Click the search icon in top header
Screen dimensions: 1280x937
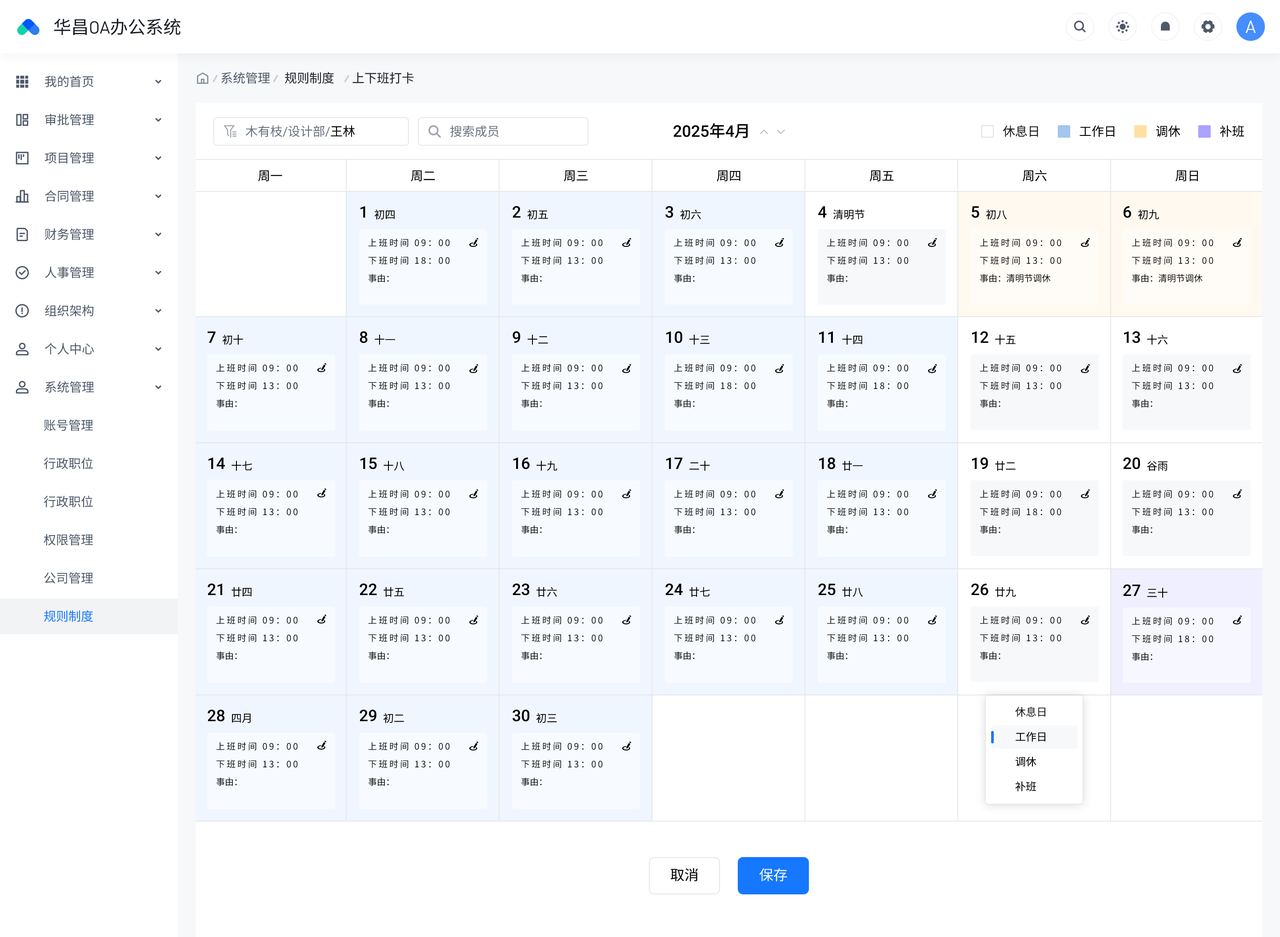[x=1079, y=27]
